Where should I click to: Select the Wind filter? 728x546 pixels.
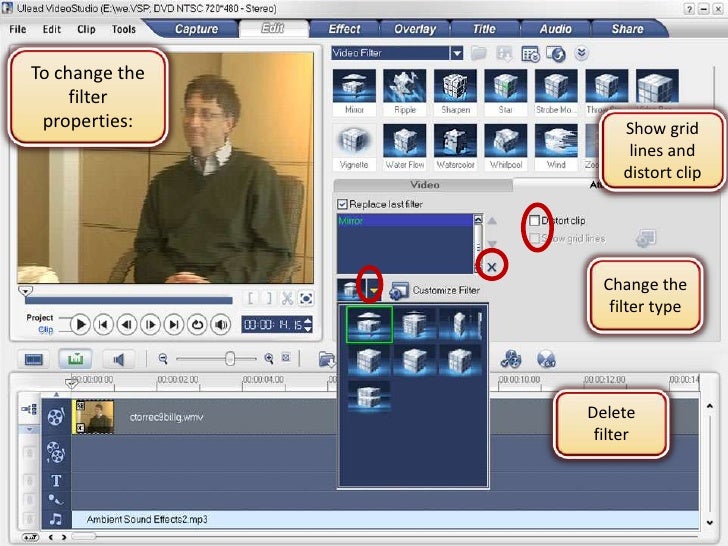click(556, 140)
